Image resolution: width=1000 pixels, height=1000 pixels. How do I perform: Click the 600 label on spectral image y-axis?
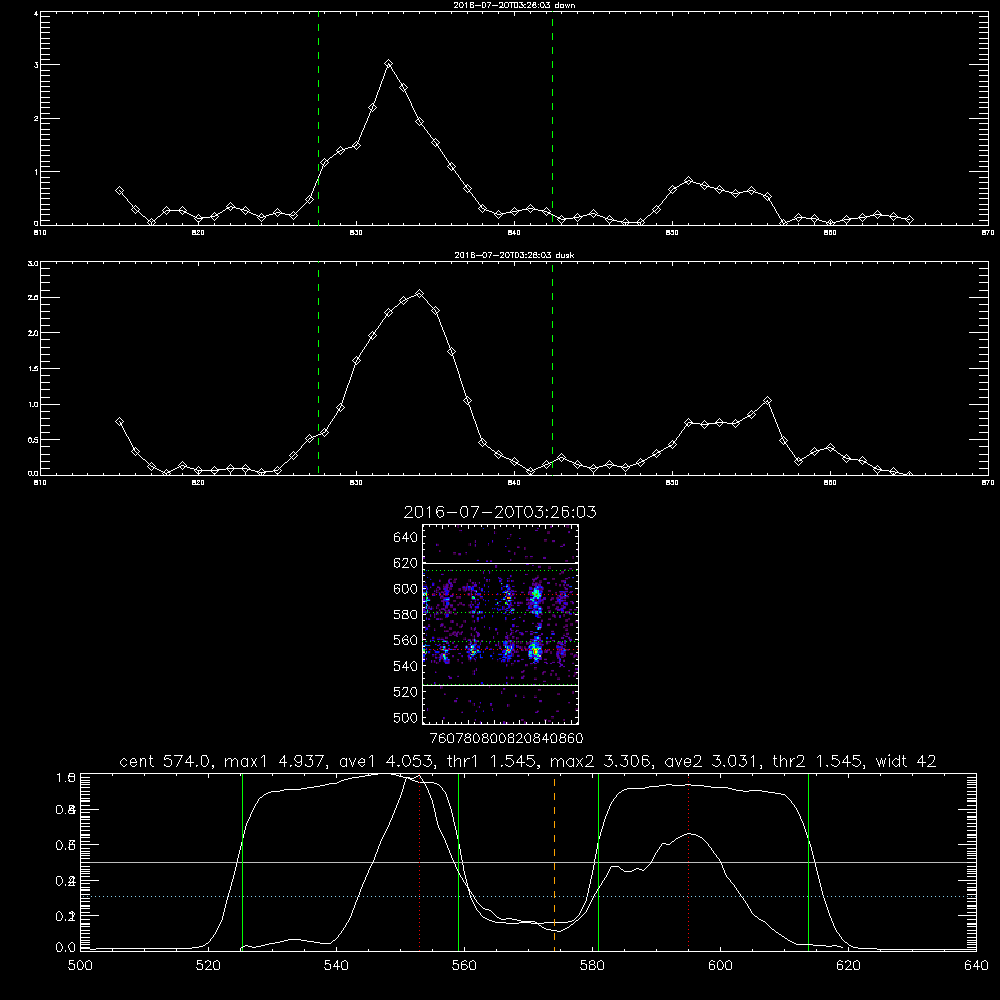click(x=406, y=589)
